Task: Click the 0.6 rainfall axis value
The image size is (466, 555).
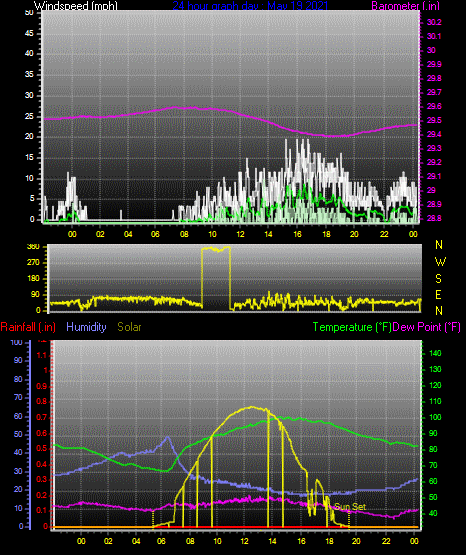Action: pos(42,434)
